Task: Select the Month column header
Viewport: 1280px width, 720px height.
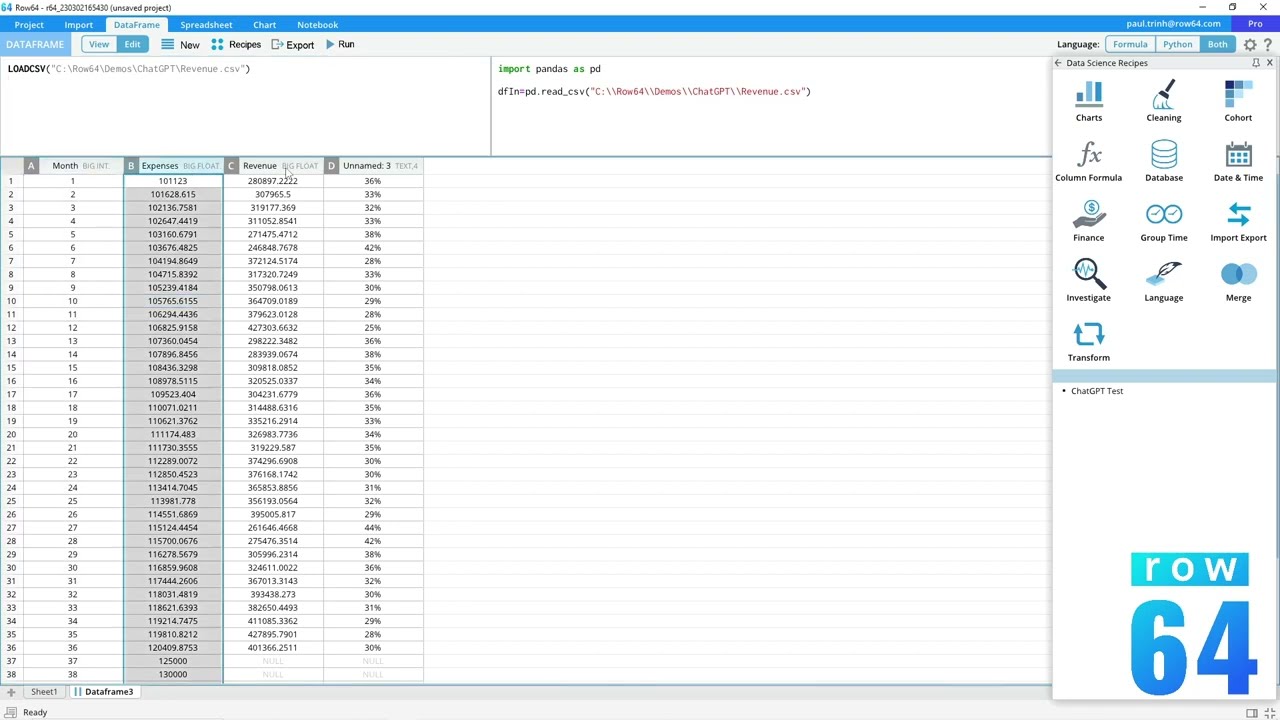Action: [x=73, y=166]
